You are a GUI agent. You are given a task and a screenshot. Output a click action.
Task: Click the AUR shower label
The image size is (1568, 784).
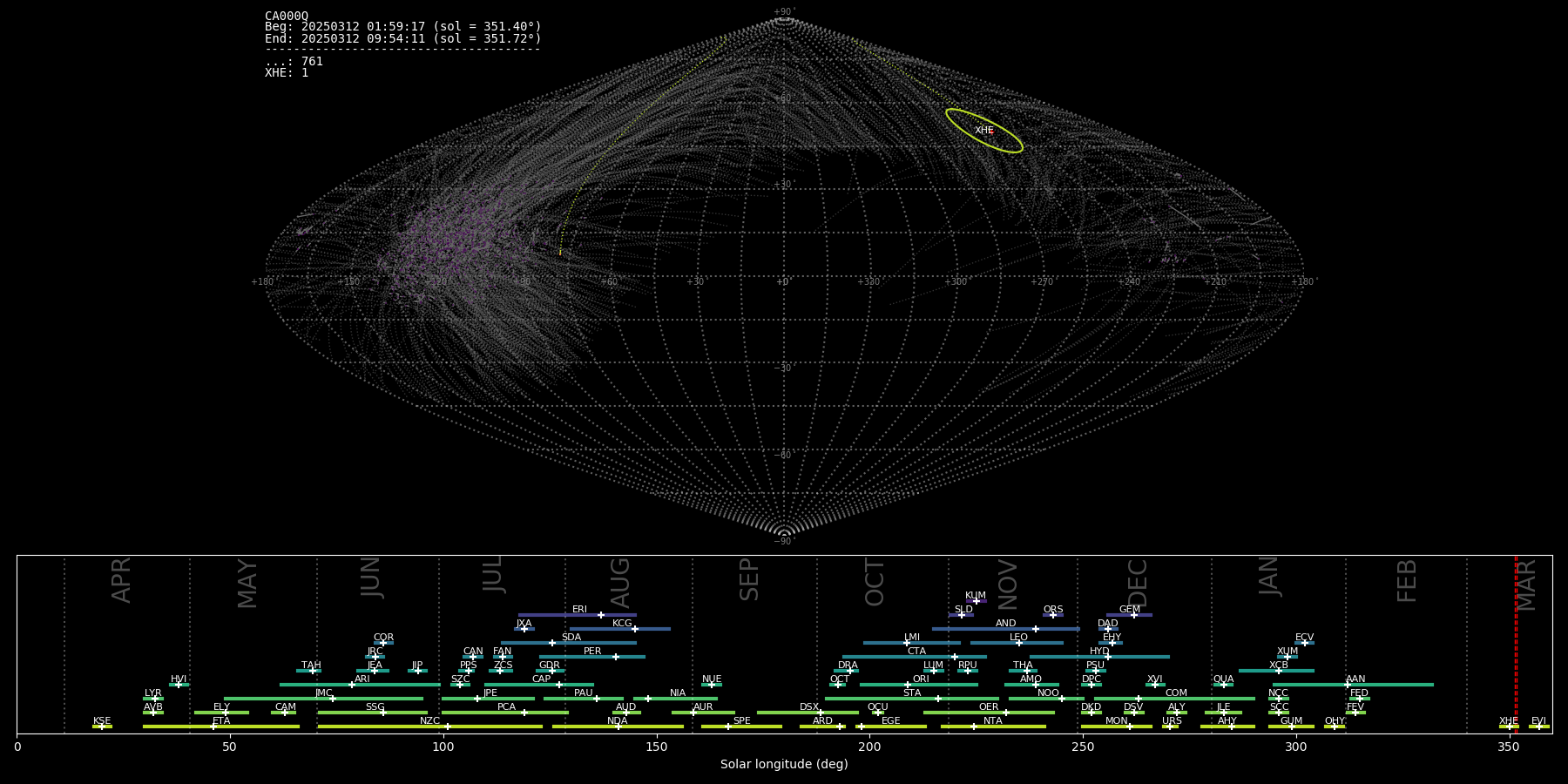703,707
